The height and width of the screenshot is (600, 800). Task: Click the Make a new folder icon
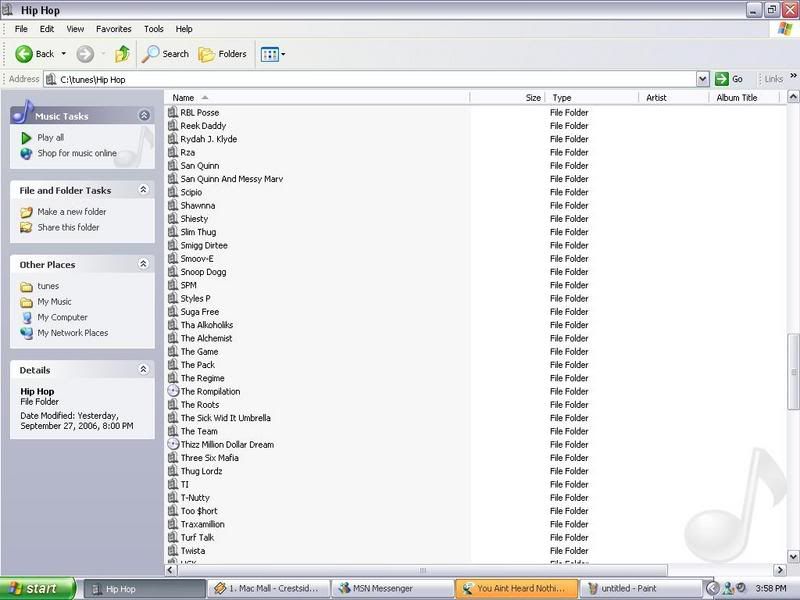(26, 212)
